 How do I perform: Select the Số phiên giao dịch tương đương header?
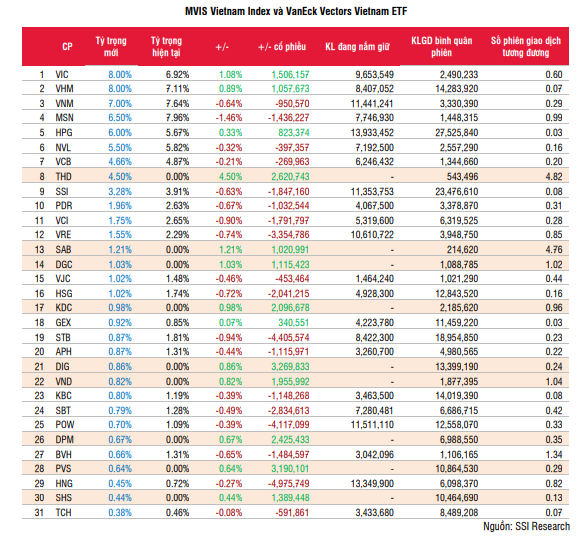pos(526,46)
